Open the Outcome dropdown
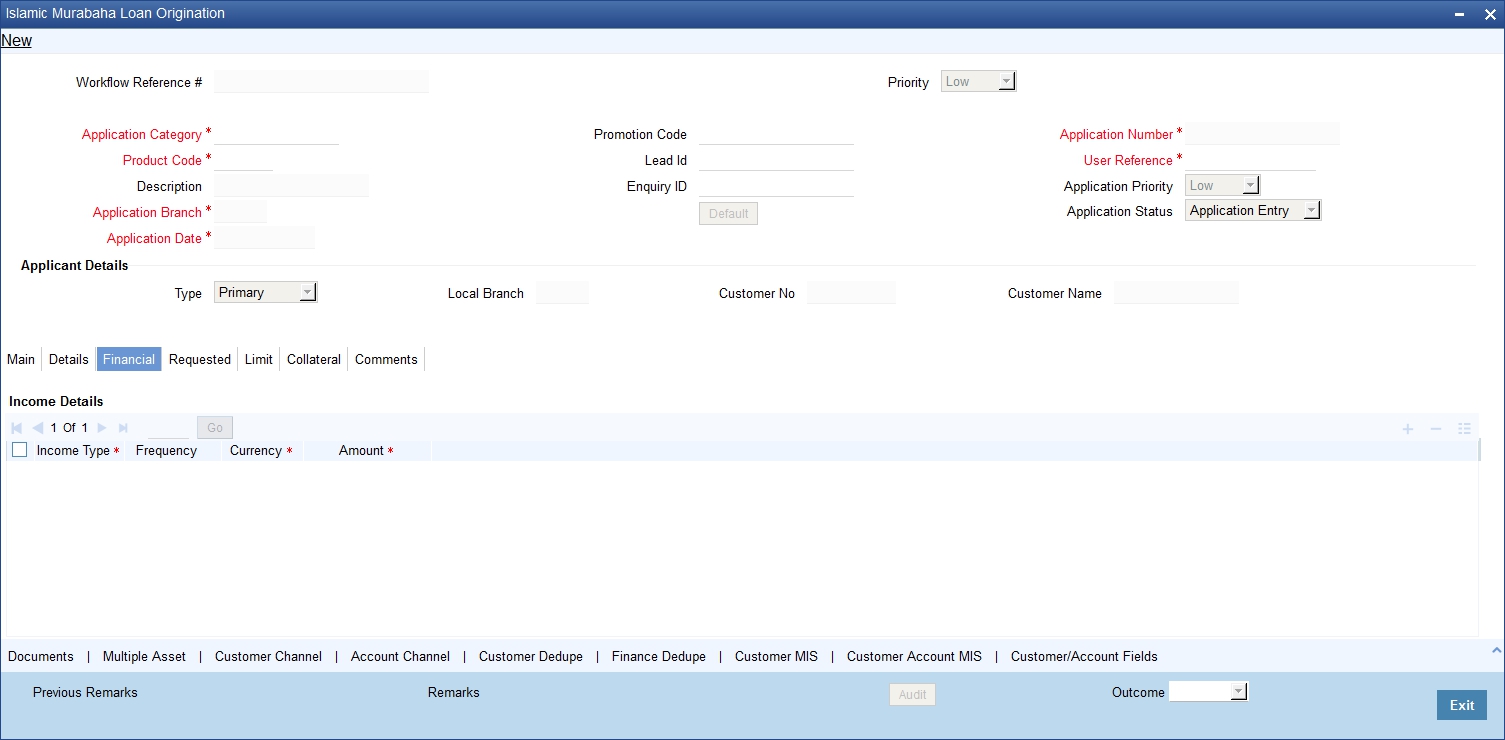The height and width of the screenshot is (740, 1505). (1209, 692)
